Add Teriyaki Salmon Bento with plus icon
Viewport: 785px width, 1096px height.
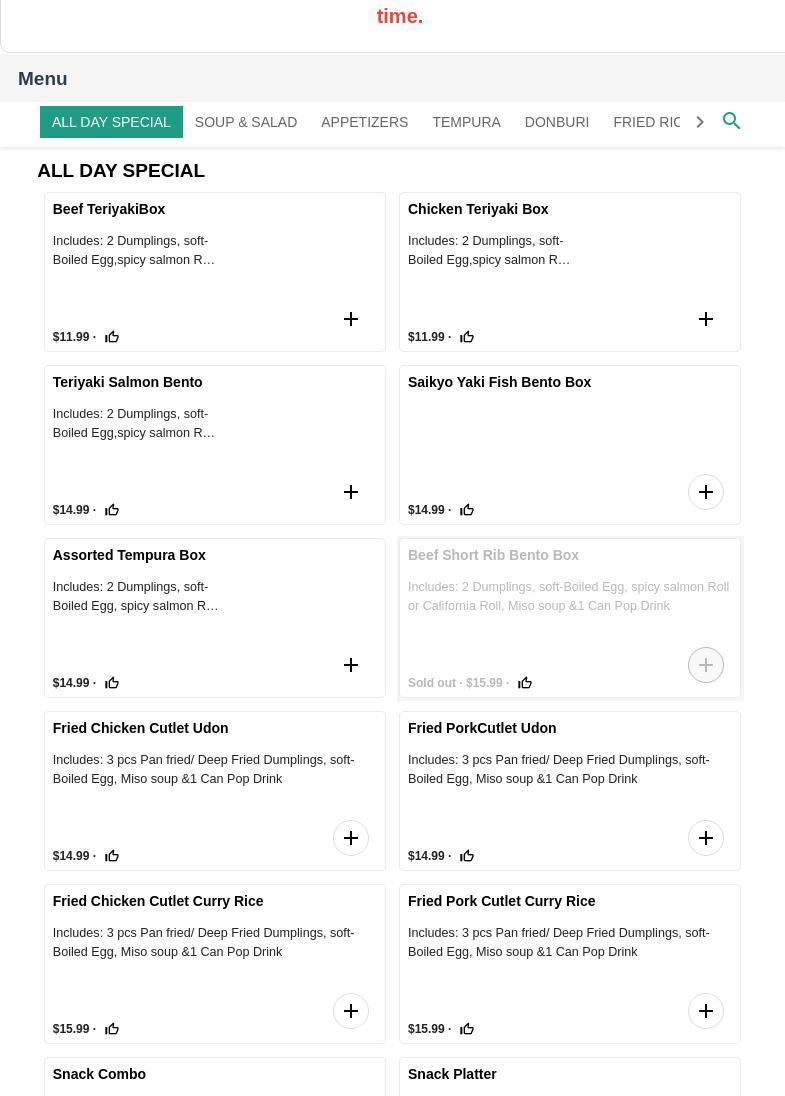351,492
